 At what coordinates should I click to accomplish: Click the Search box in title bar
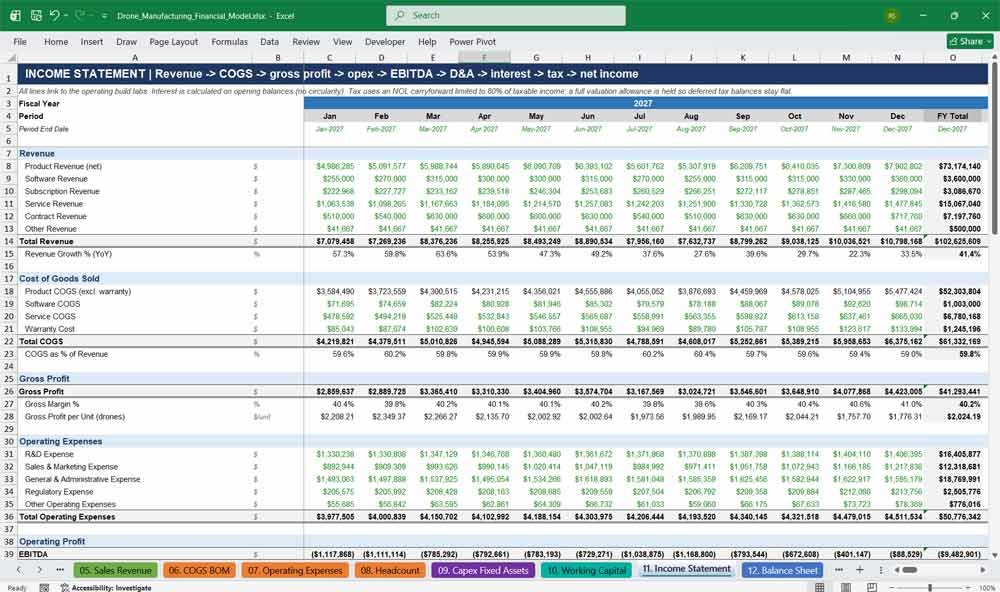click(x=506, y=15)
